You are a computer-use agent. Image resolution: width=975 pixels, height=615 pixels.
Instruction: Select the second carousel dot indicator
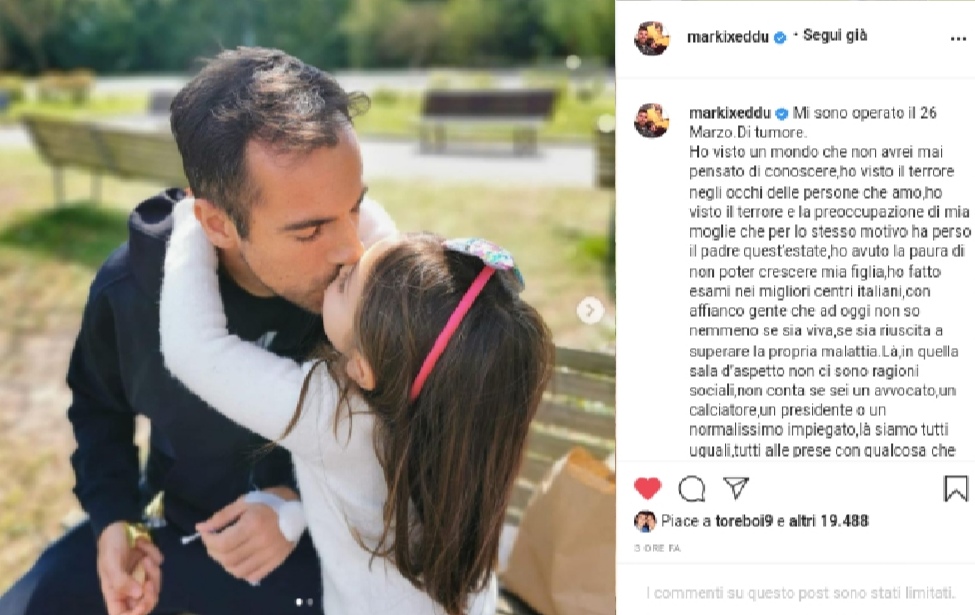click(310, 602)
